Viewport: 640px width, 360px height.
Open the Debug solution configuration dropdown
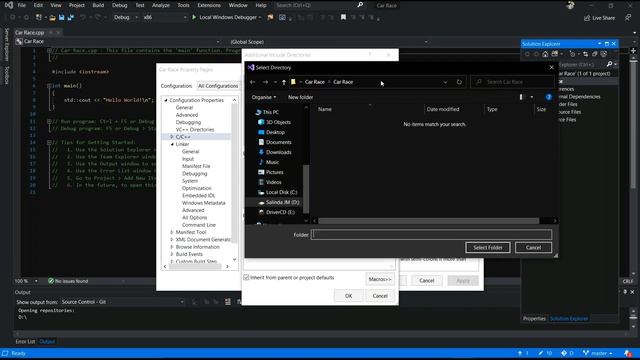[x=126, y=18]
